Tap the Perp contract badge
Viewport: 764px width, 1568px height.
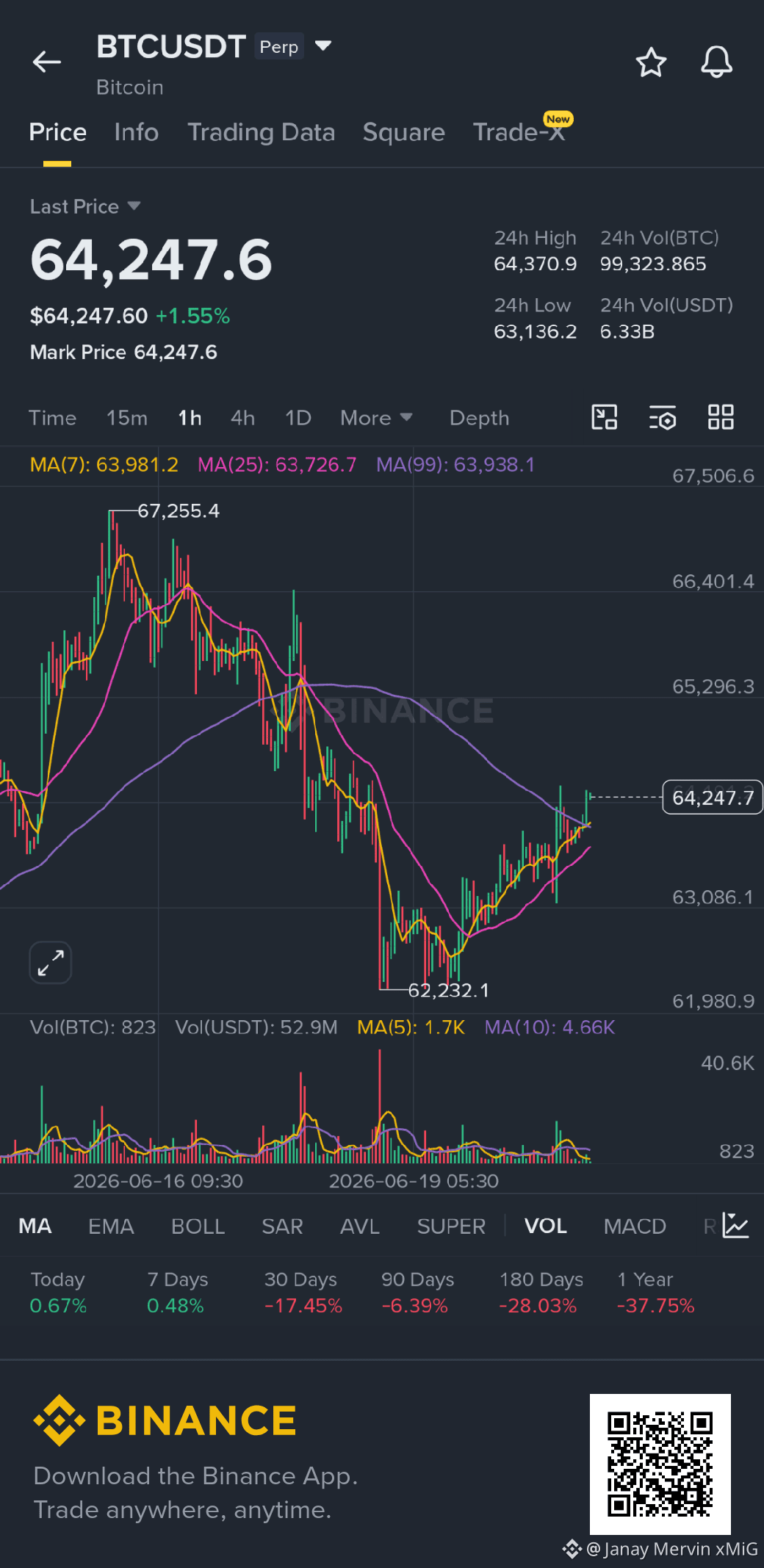click(279, 46)
